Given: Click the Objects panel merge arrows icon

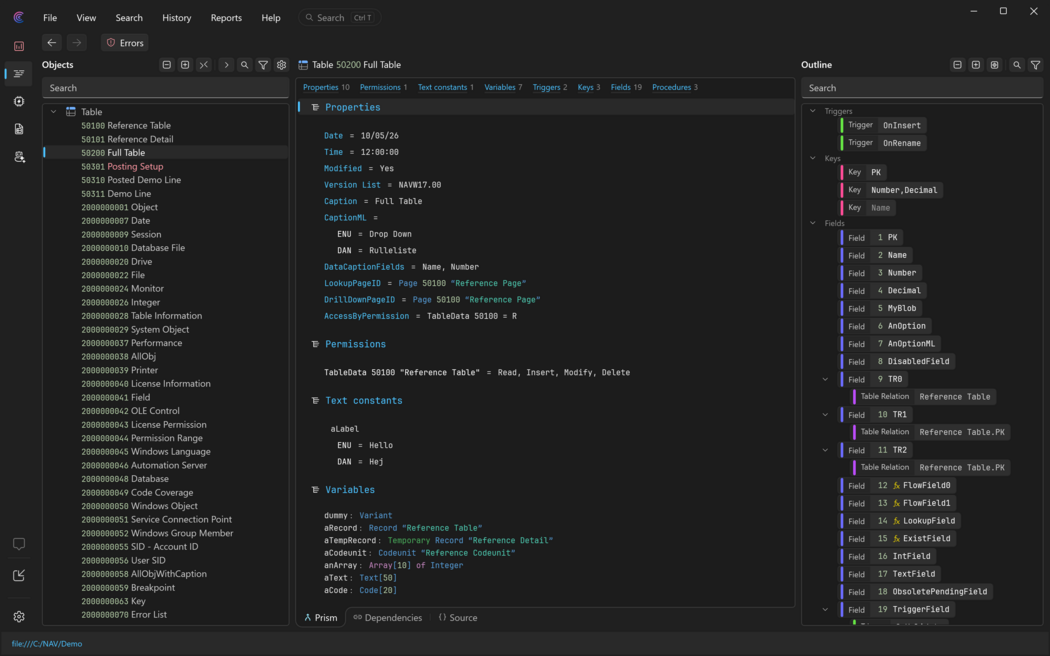Looking at the screenshot, I should 204,65.
